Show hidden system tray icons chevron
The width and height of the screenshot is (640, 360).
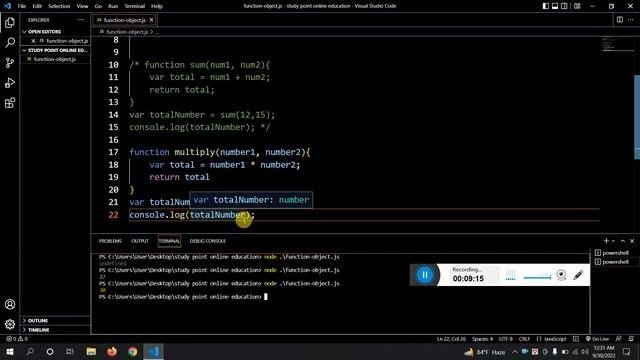pyautogui.click(x=515, y=351)
